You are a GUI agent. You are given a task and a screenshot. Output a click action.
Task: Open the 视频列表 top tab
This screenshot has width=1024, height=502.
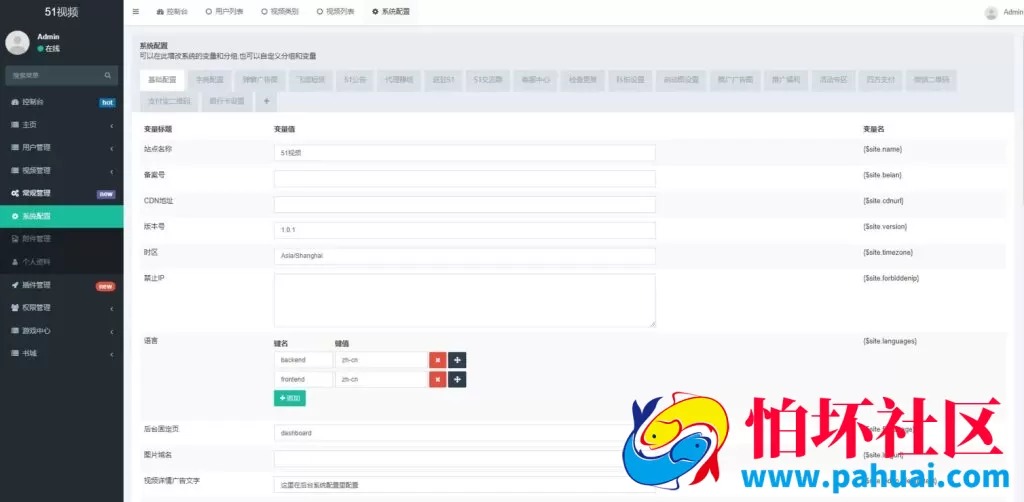point(335,12)
